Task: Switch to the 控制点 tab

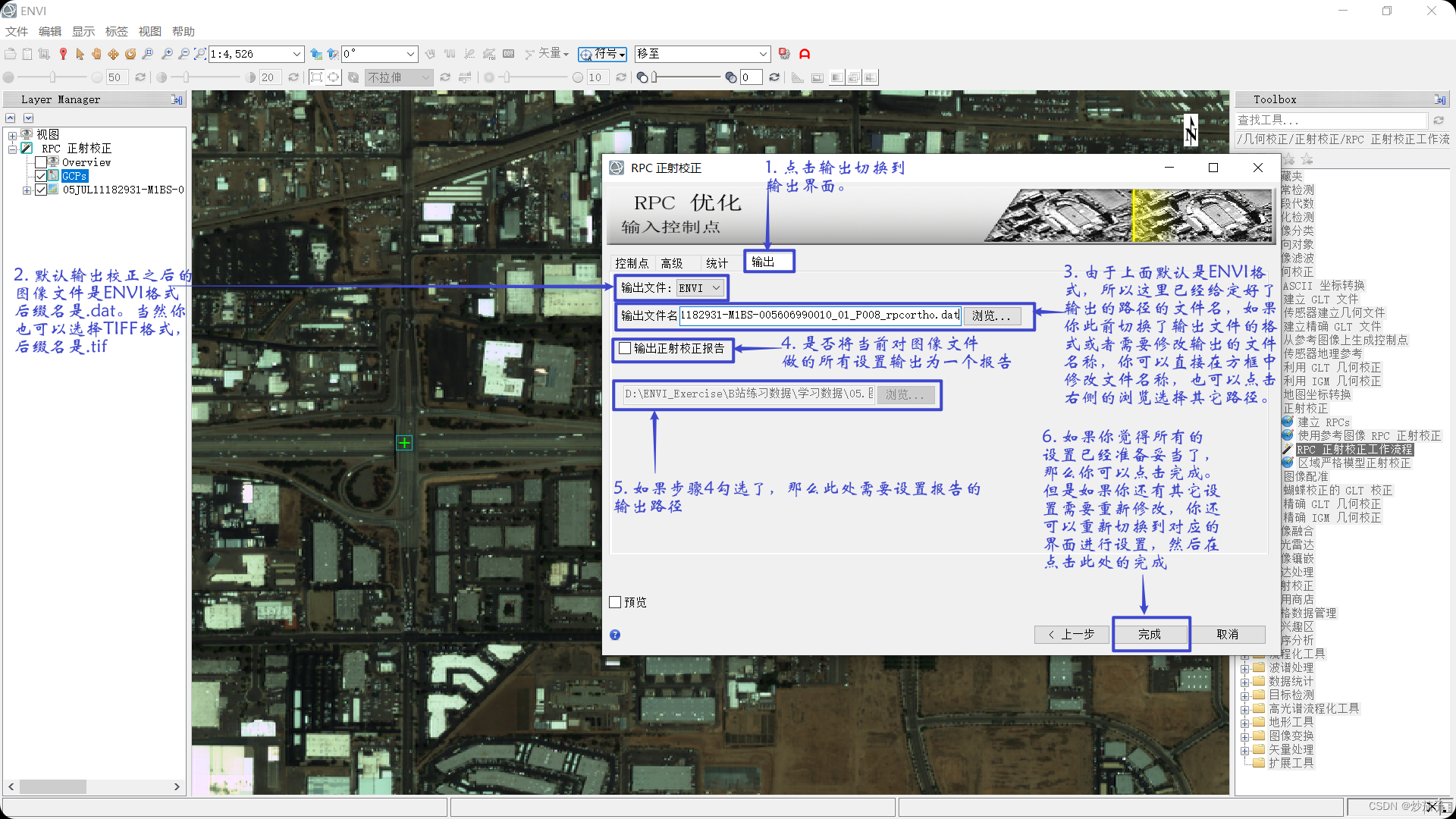Action: pos(632,263)
